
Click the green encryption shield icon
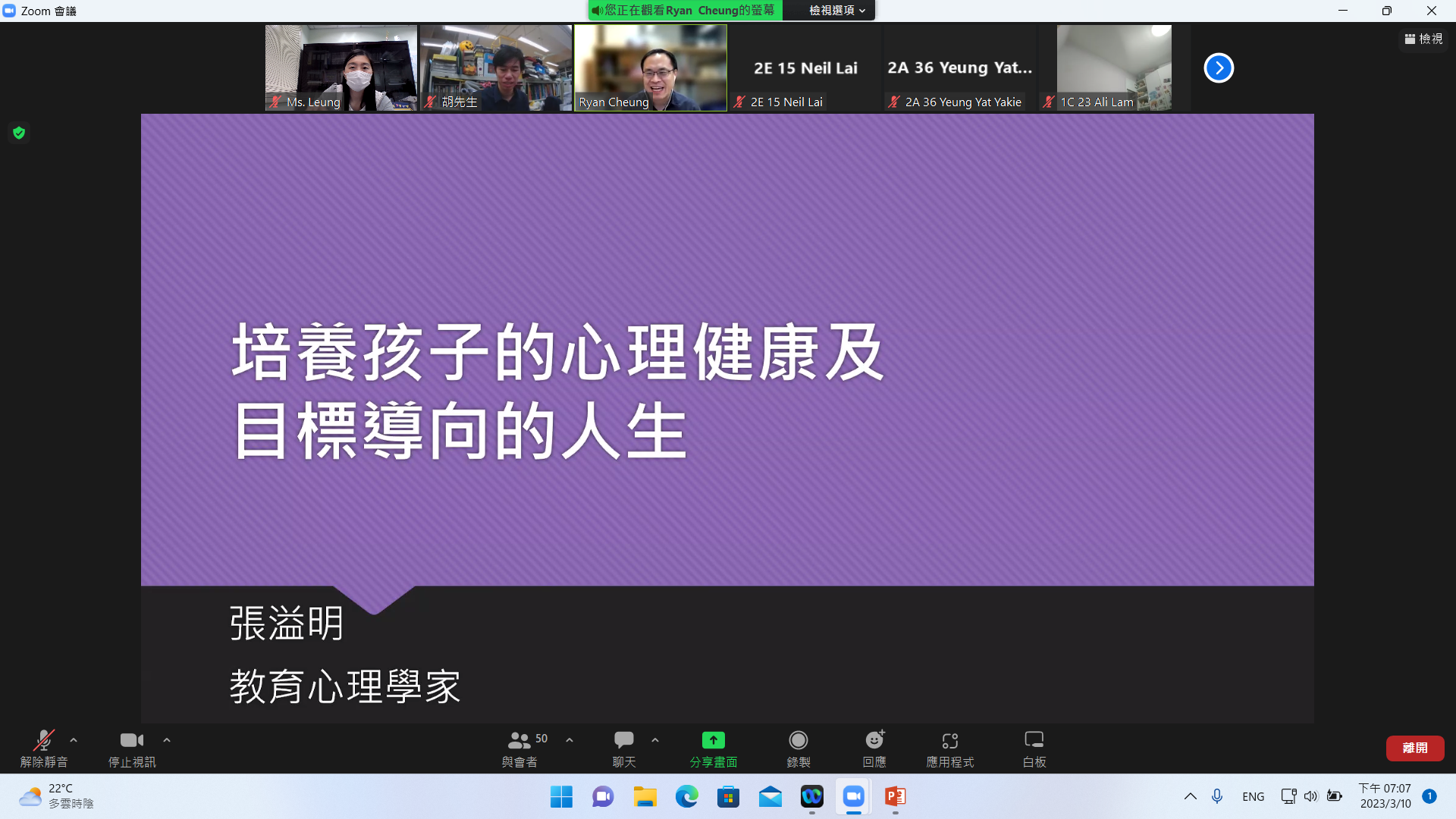coord(19,133)
